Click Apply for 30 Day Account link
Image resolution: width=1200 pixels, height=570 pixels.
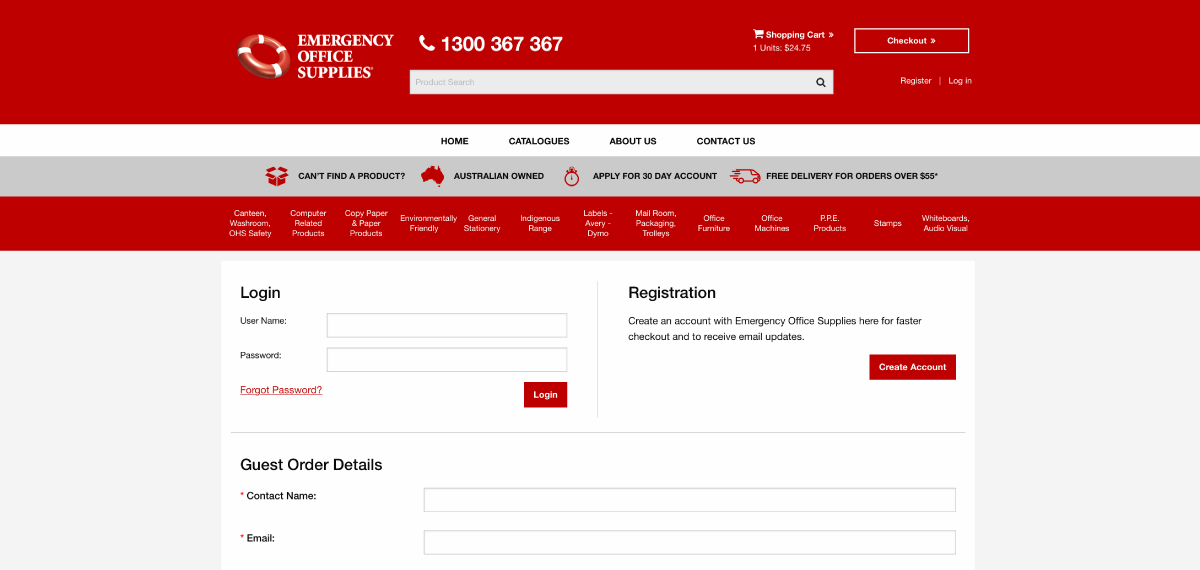(655, 176)
